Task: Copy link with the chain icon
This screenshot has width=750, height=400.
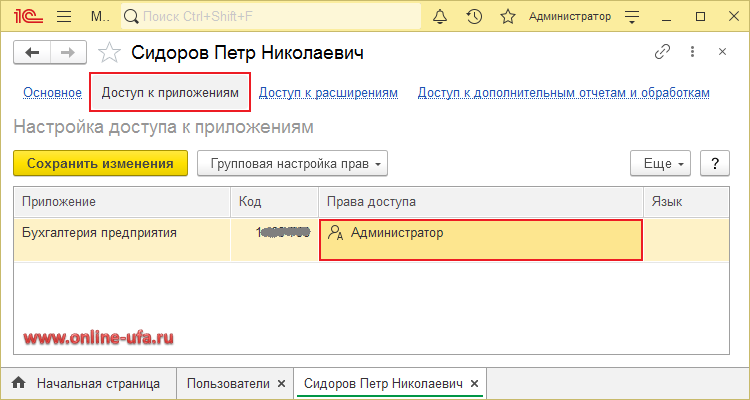Action: coord(662,53)
